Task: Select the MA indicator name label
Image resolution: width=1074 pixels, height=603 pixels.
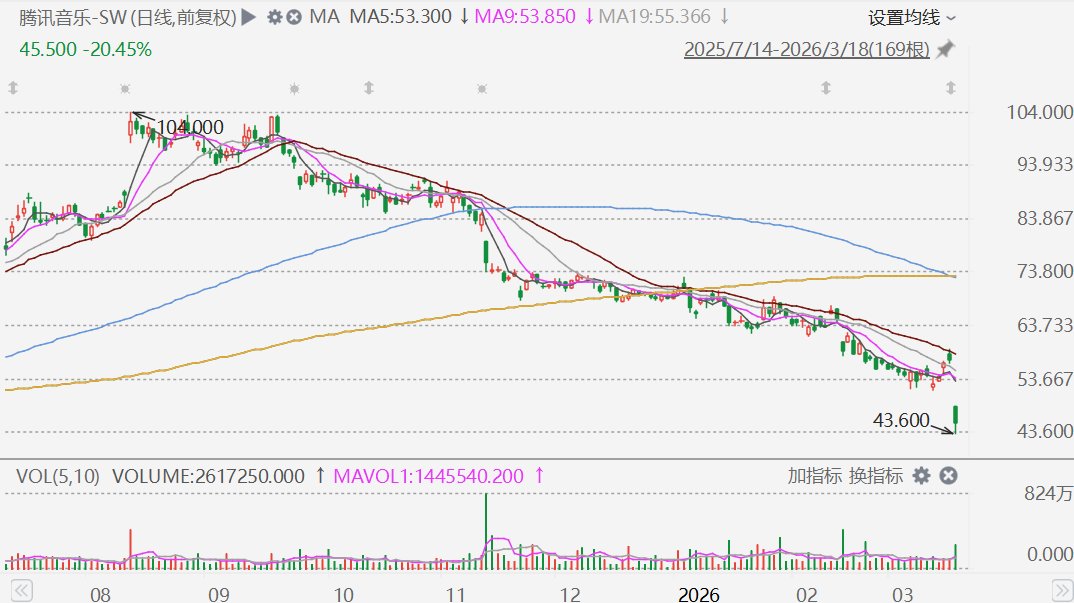Action: click(x=323, y=17)
